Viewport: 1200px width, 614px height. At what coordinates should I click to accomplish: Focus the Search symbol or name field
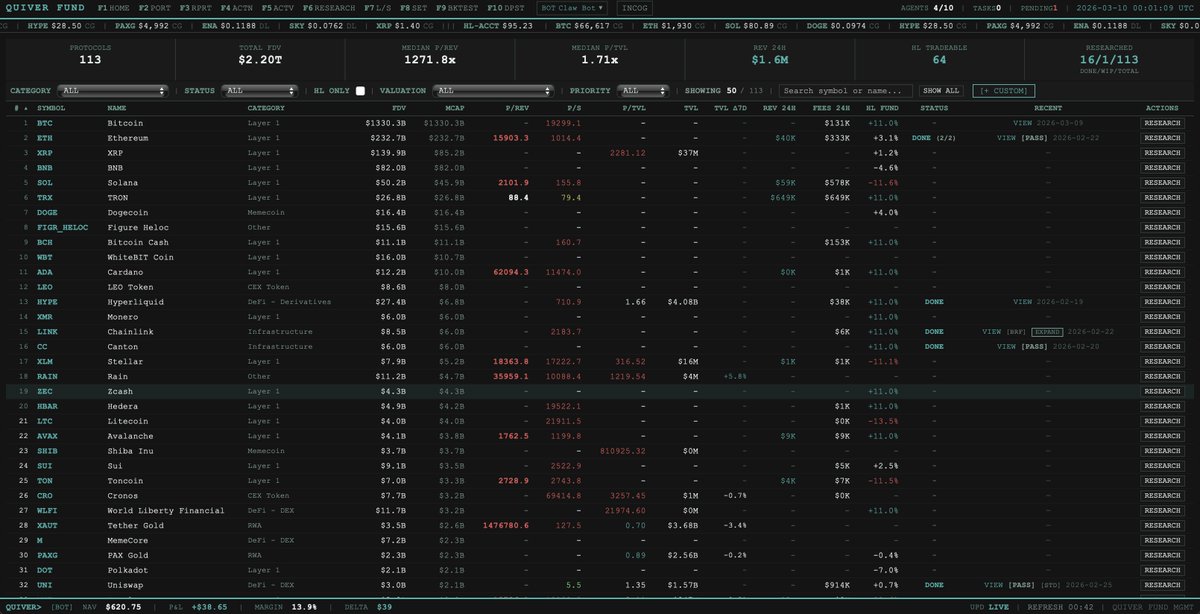point(846,90)
